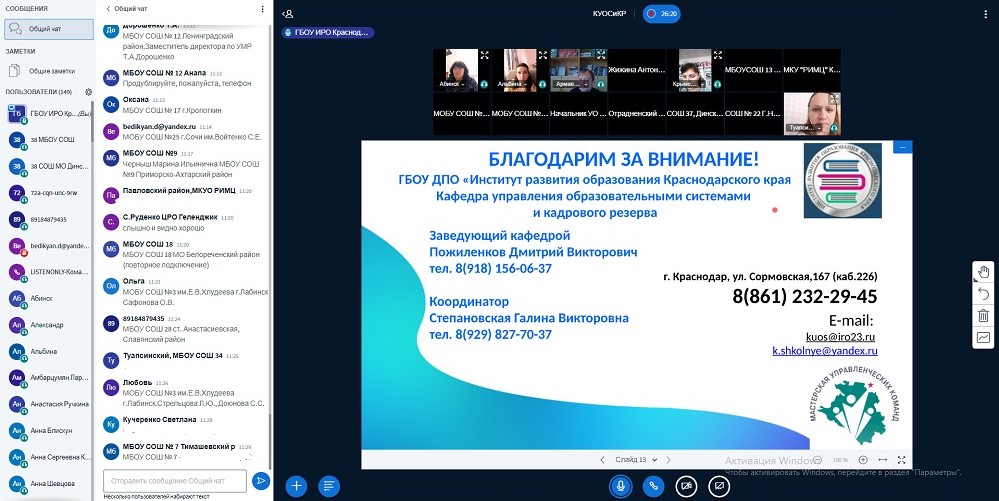The height and width of the screenshot is (501, 999).
Task: Toggle webcam sharing
Action: (686, 485)
